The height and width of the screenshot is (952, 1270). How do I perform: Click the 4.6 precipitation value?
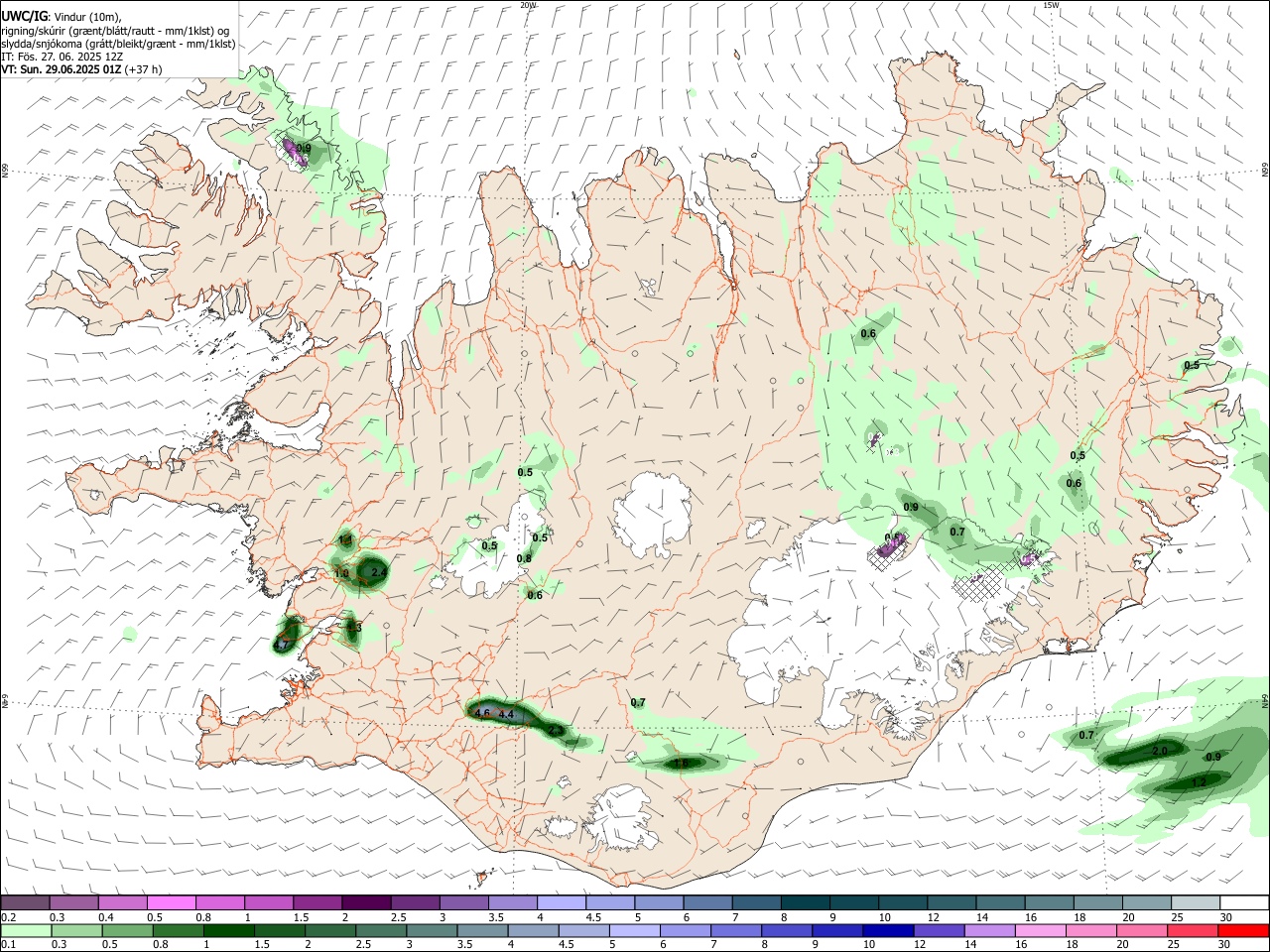483,713
